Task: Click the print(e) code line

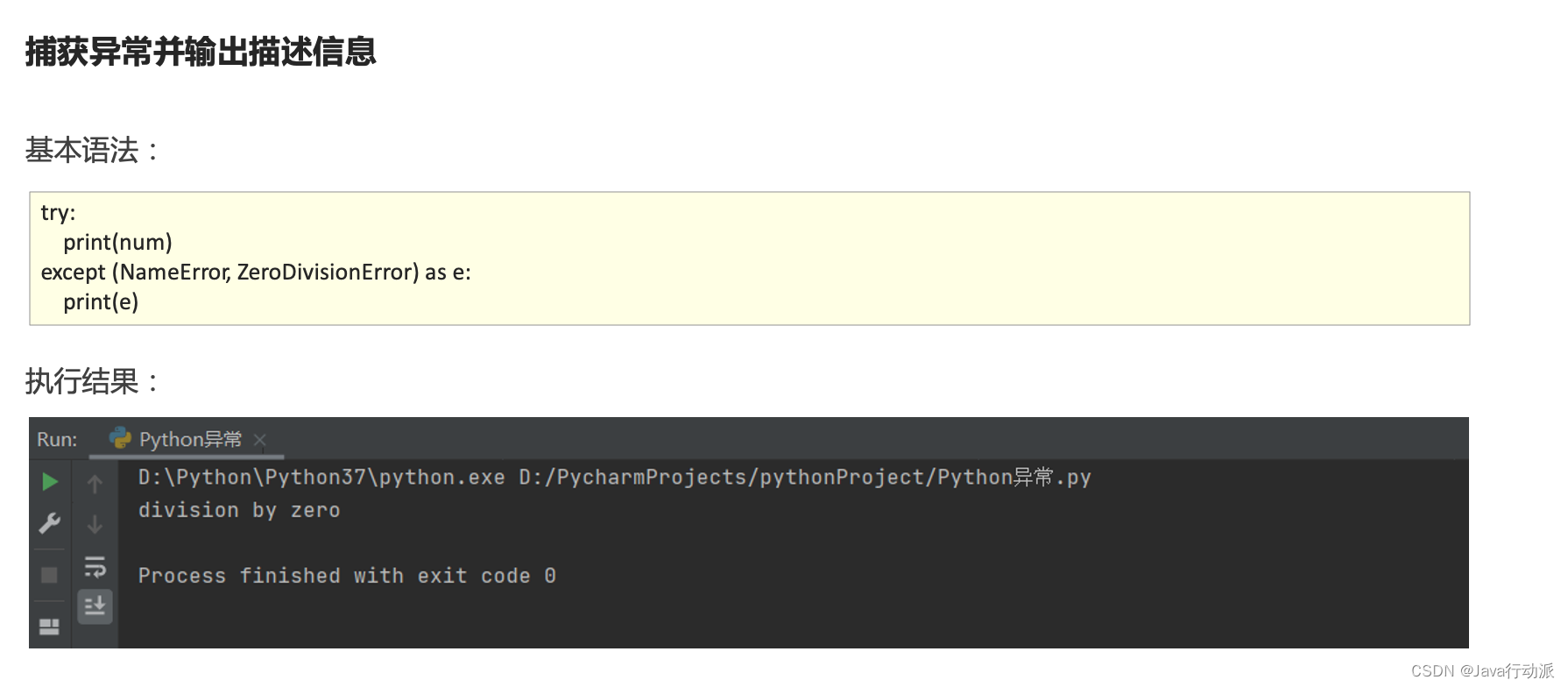Action: (101, 302)
